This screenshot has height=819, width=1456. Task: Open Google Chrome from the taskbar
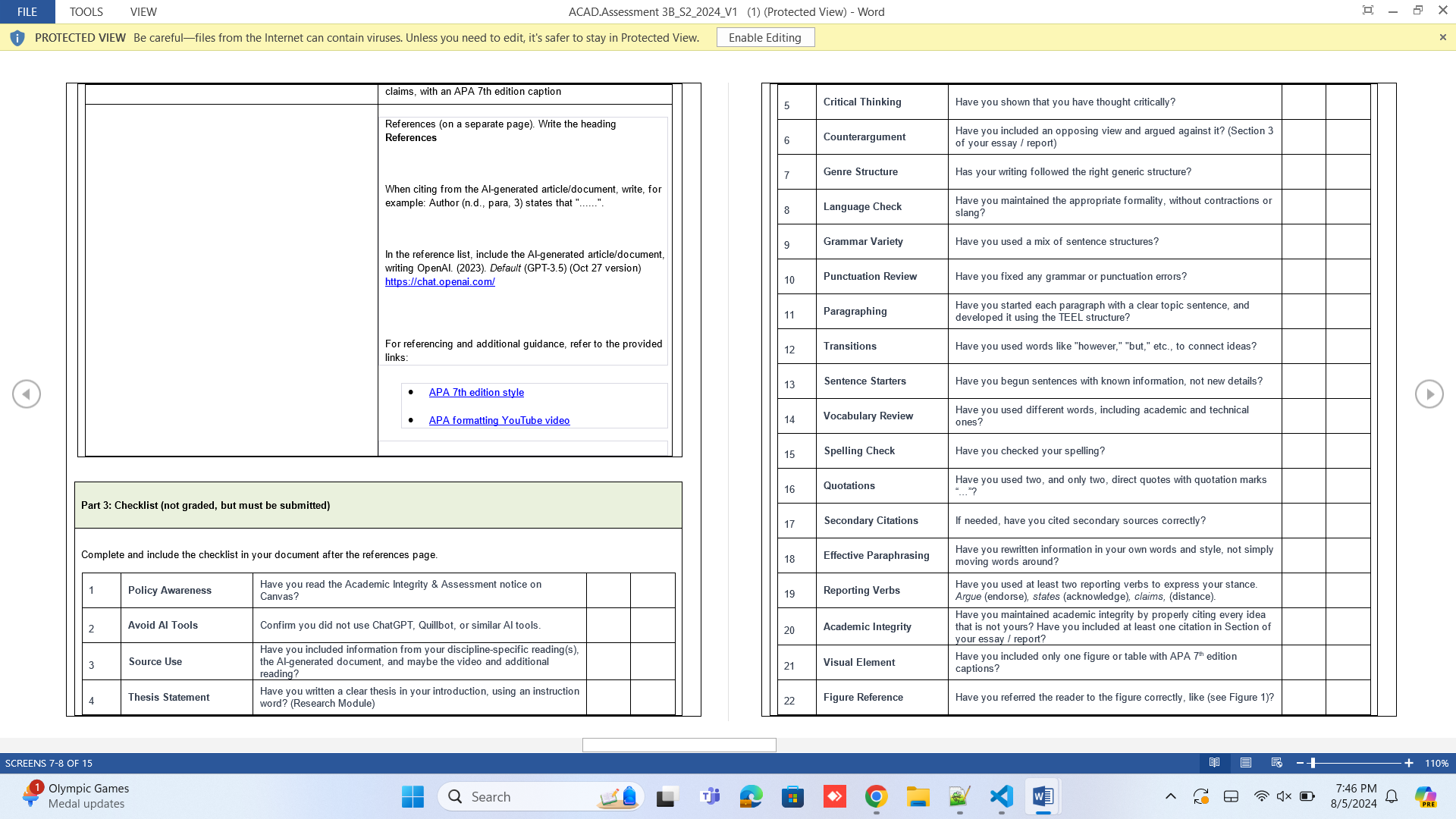point(876,797)
